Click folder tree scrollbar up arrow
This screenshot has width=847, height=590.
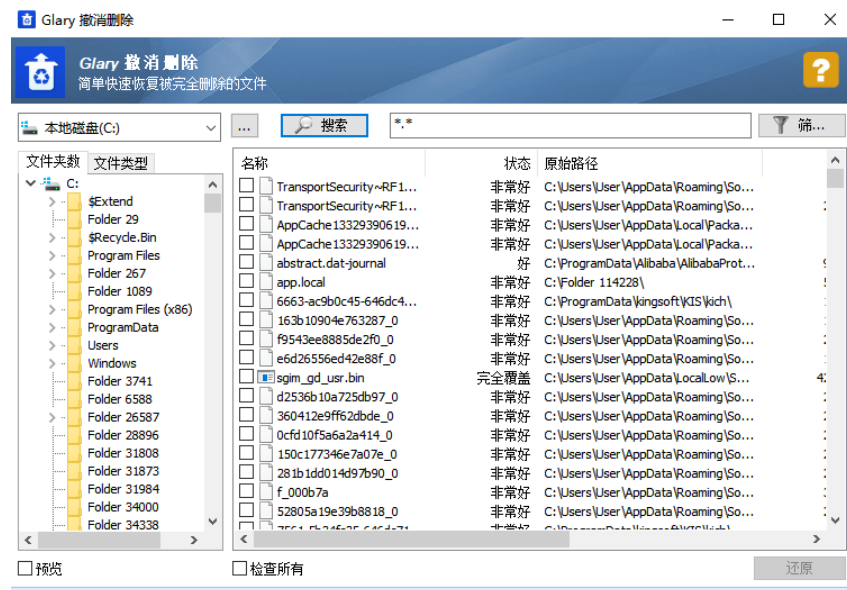pyautogui.click(x=213, y=185)
